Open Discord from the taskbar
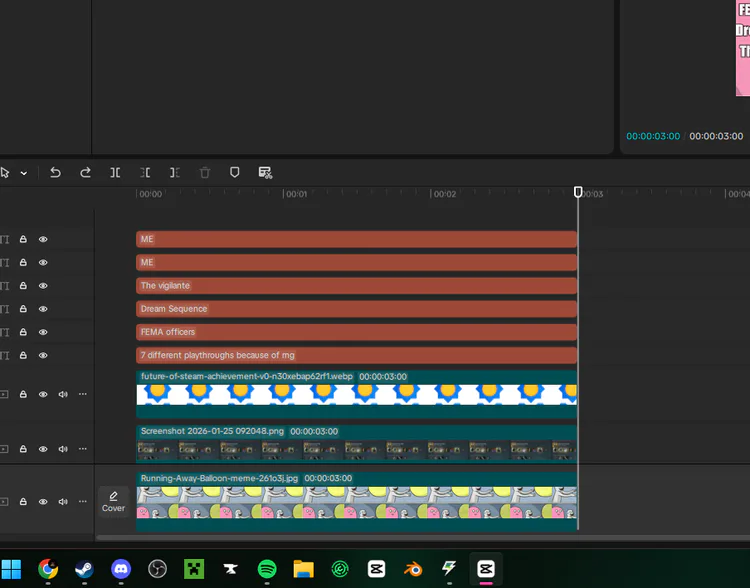This screenshot has width=750, height=588. (121, 569)
